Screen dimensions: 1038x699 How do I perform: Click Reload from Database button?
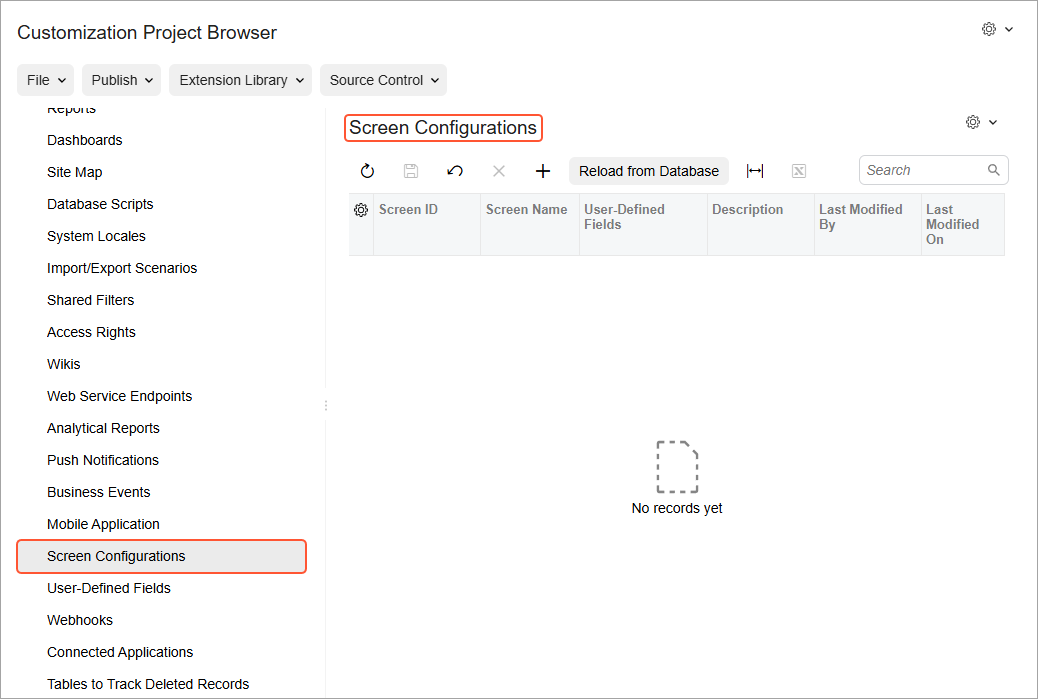pyautogui.click(x=649, y=171)
